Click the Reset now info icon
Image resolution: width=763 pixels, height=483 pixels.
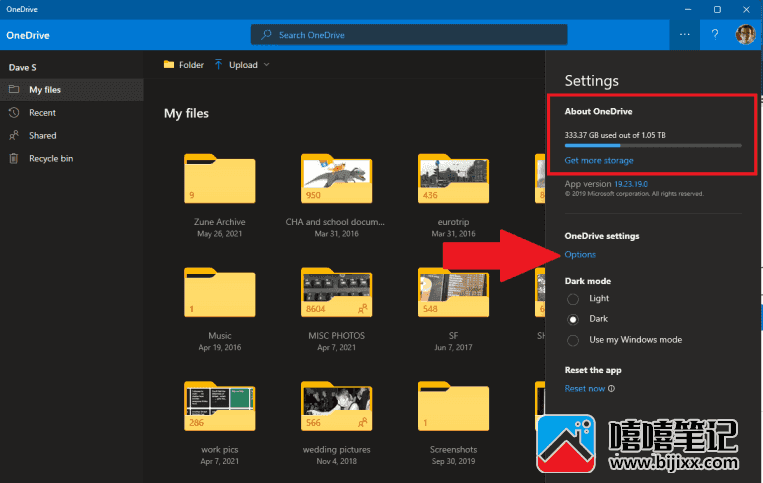pos(612,389)
